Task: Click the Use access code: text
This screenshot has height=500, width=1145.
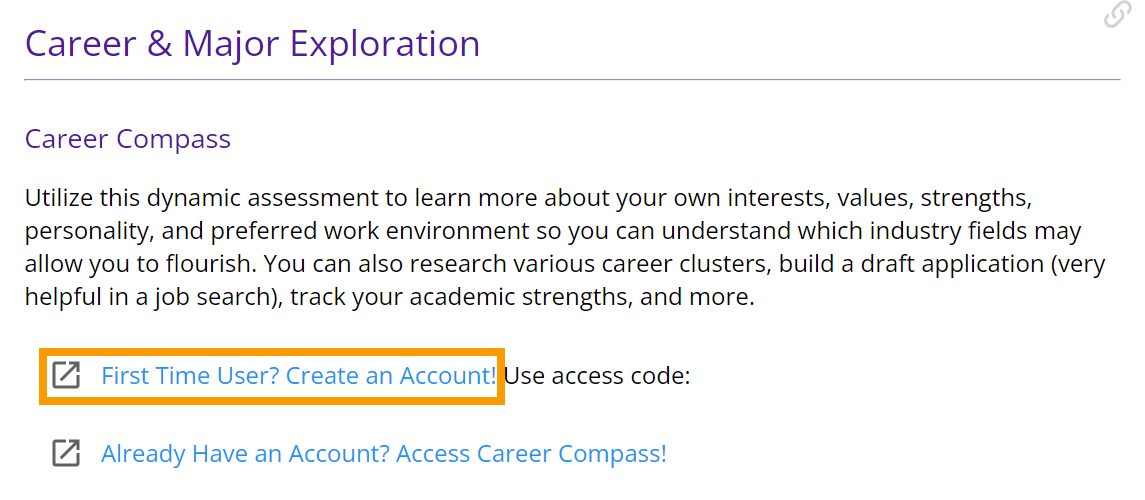Action: 597,376
